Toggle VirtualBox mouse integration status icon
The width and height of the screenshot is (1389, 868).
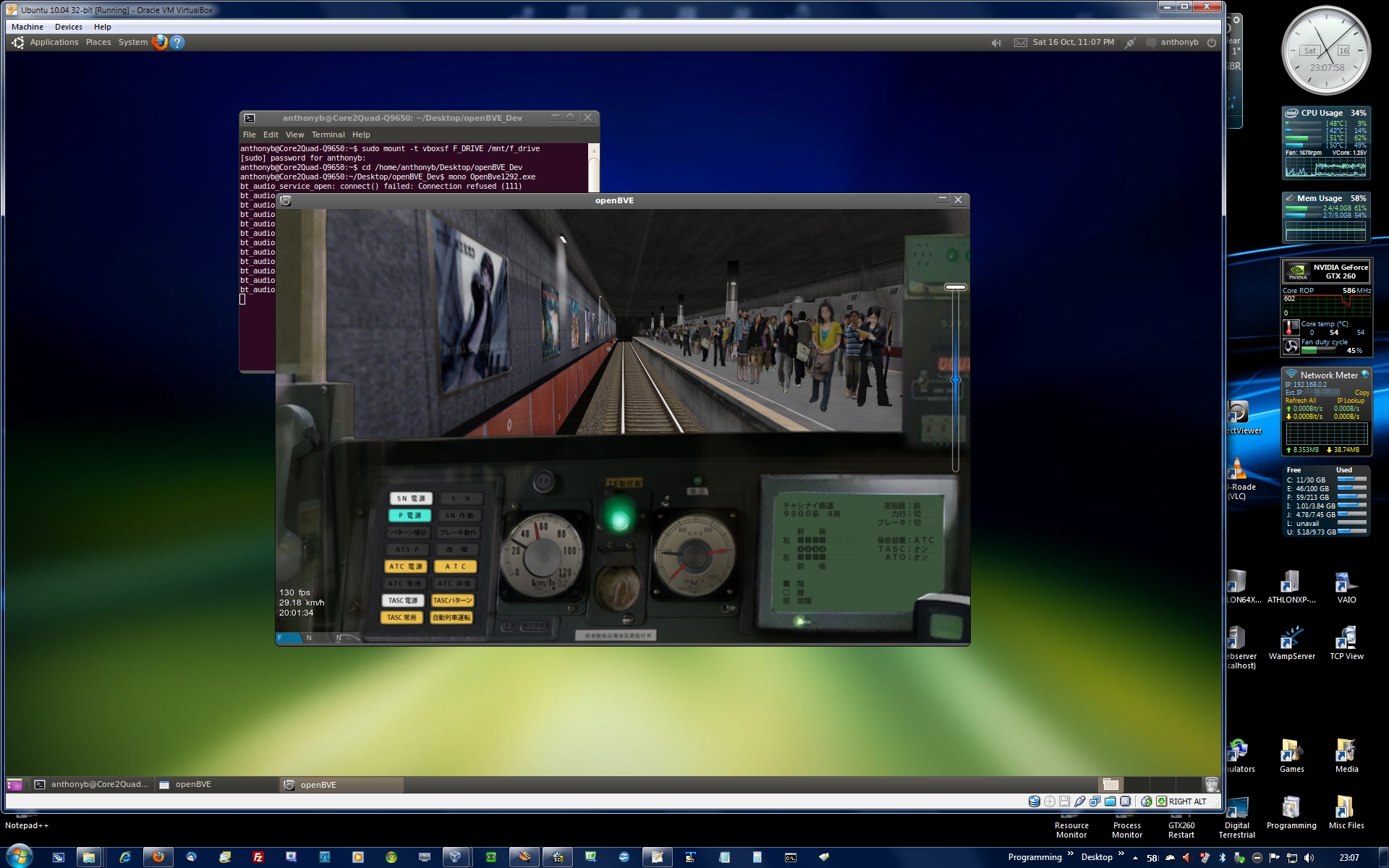1147,801
